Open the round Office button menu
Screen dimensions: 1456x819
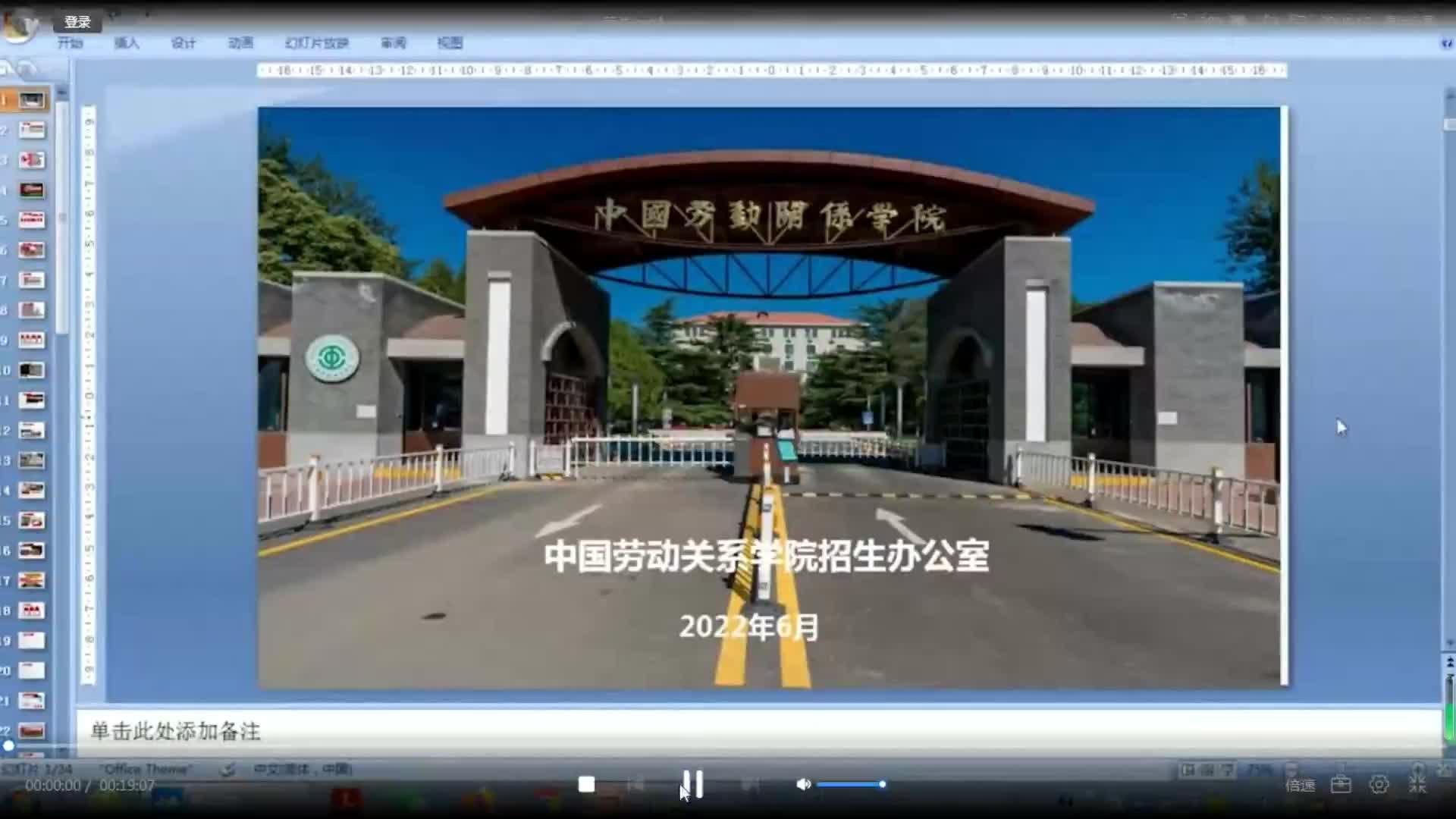coord(19,24)
